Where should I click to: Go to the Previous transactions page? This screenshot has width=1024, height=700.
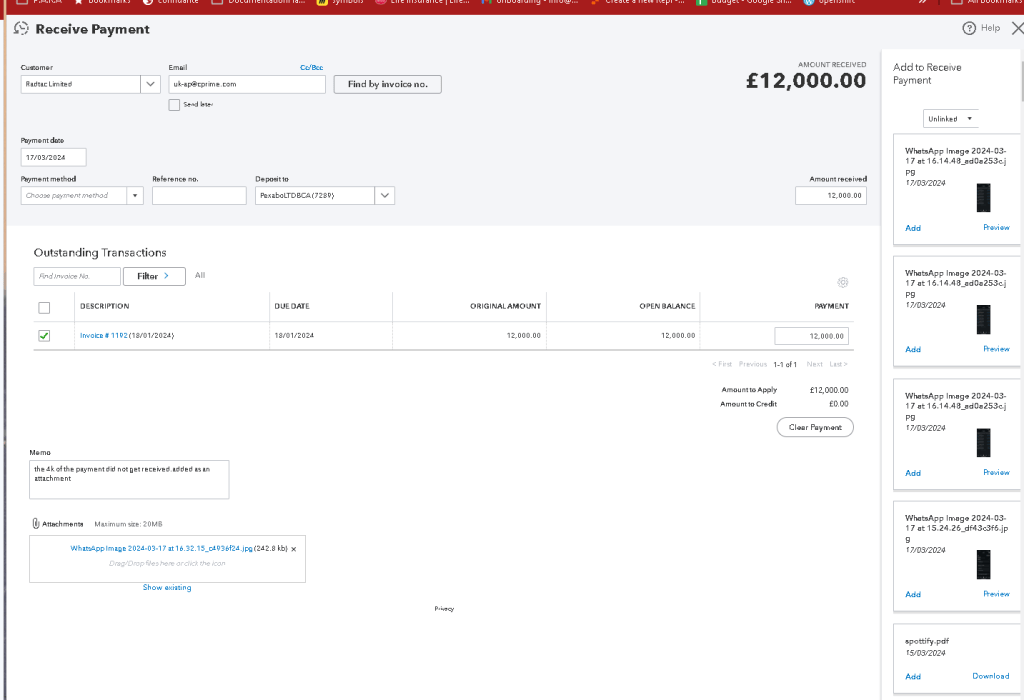point(753,364)
